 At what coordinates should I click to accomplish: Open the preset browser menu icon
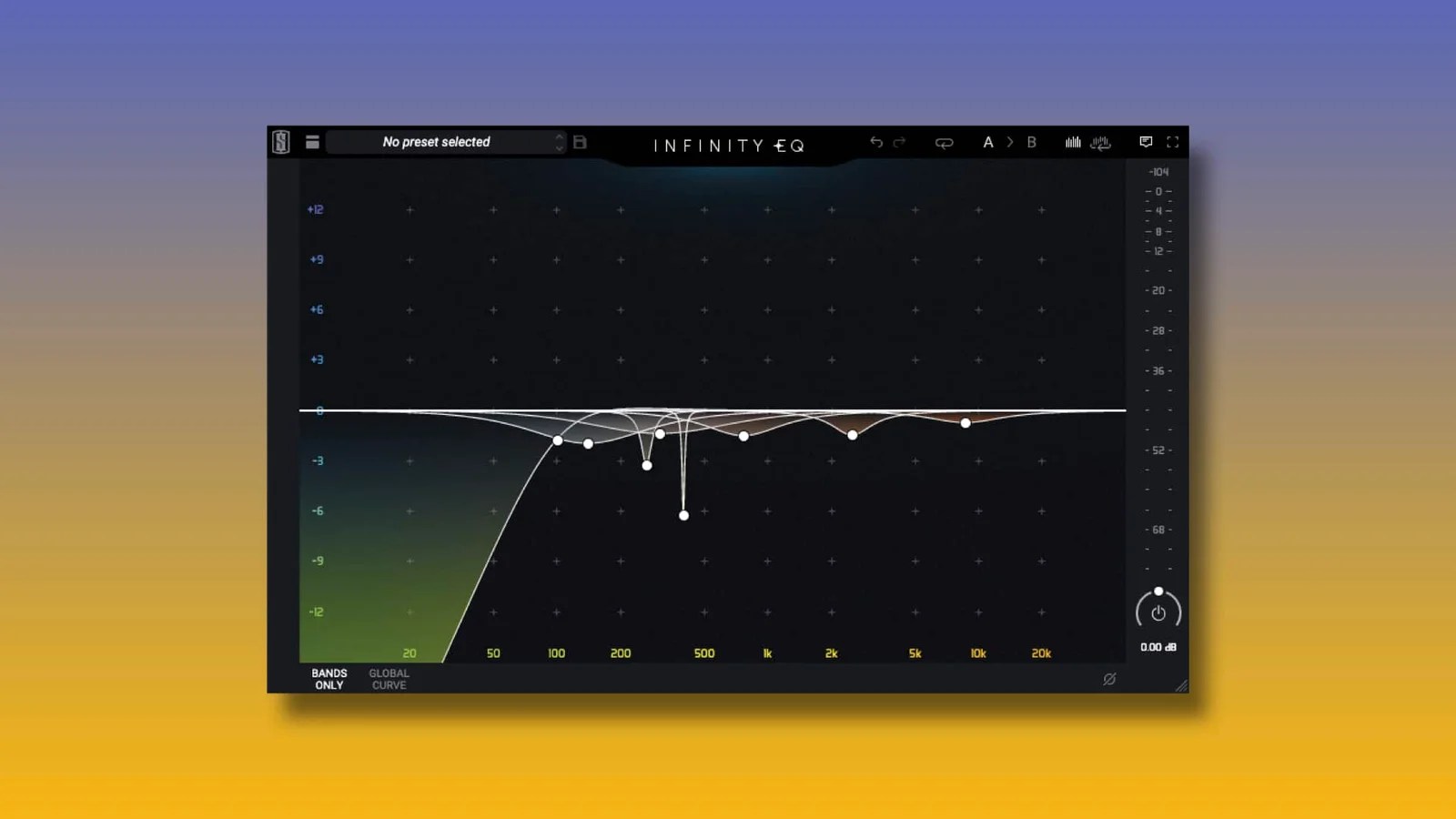312,142
